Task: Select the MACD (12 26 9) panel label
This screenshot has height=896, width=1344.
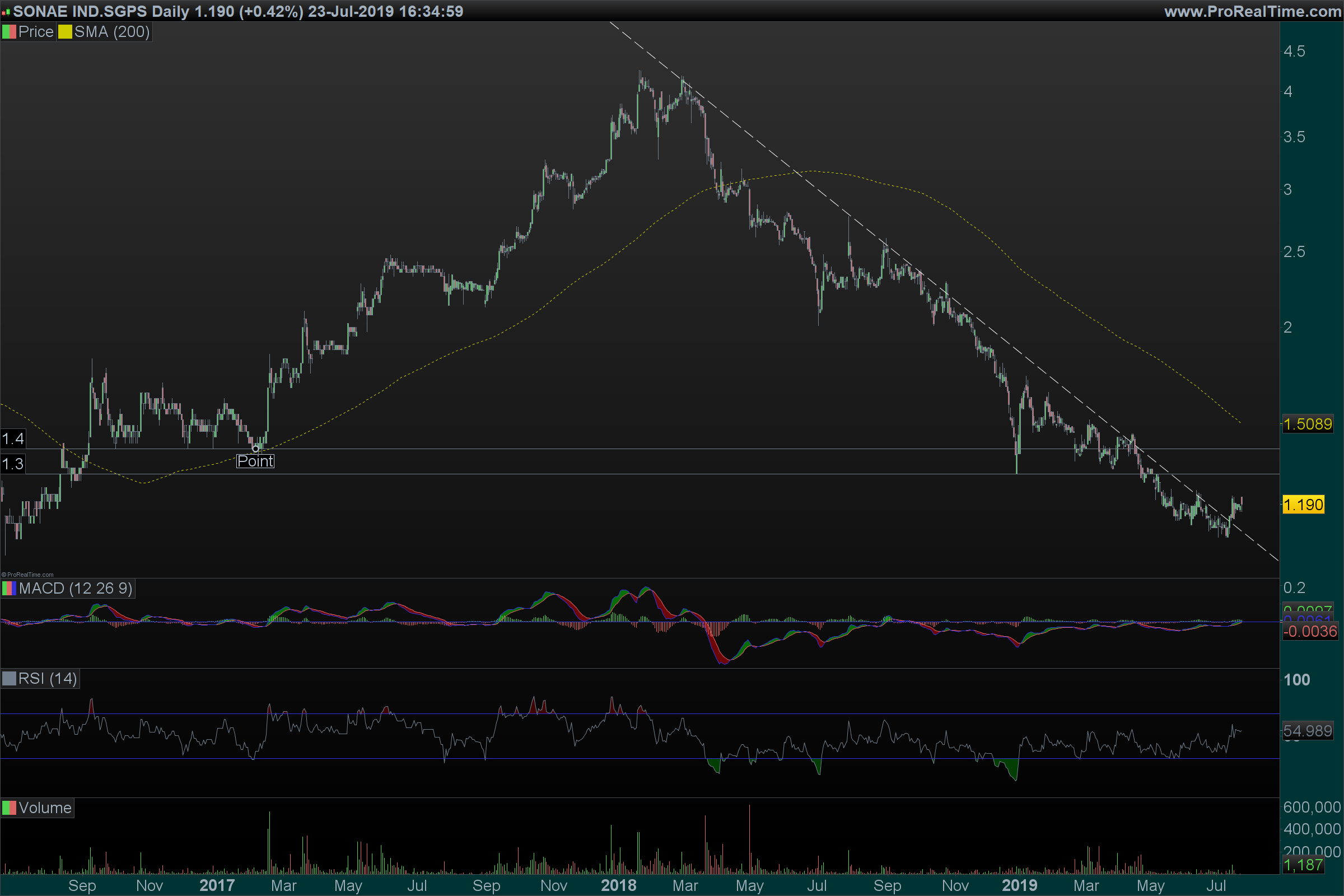Action: click(76, 589)
